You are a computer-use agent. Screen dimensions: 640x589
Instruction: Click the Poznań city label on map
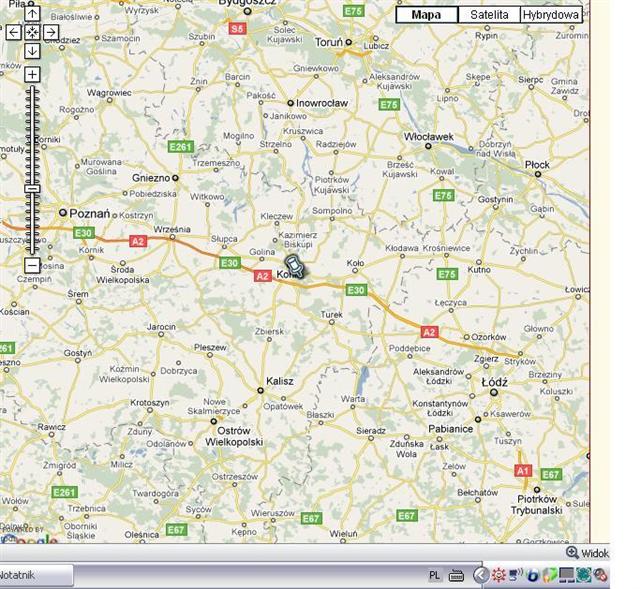(90, 213)
